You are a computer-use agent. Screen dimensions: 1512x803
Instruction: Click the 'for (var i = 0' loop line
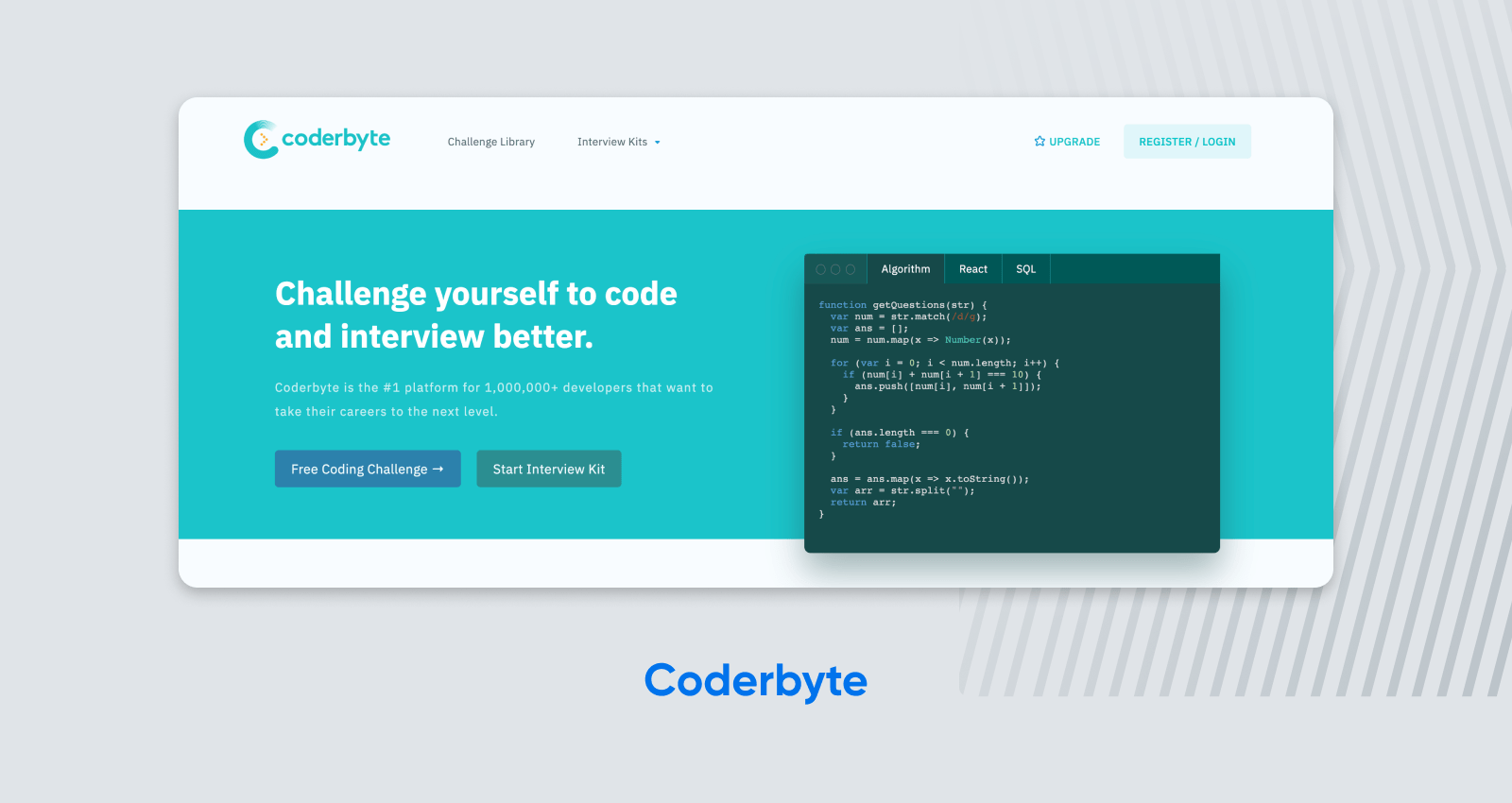(x=945, y=363)
